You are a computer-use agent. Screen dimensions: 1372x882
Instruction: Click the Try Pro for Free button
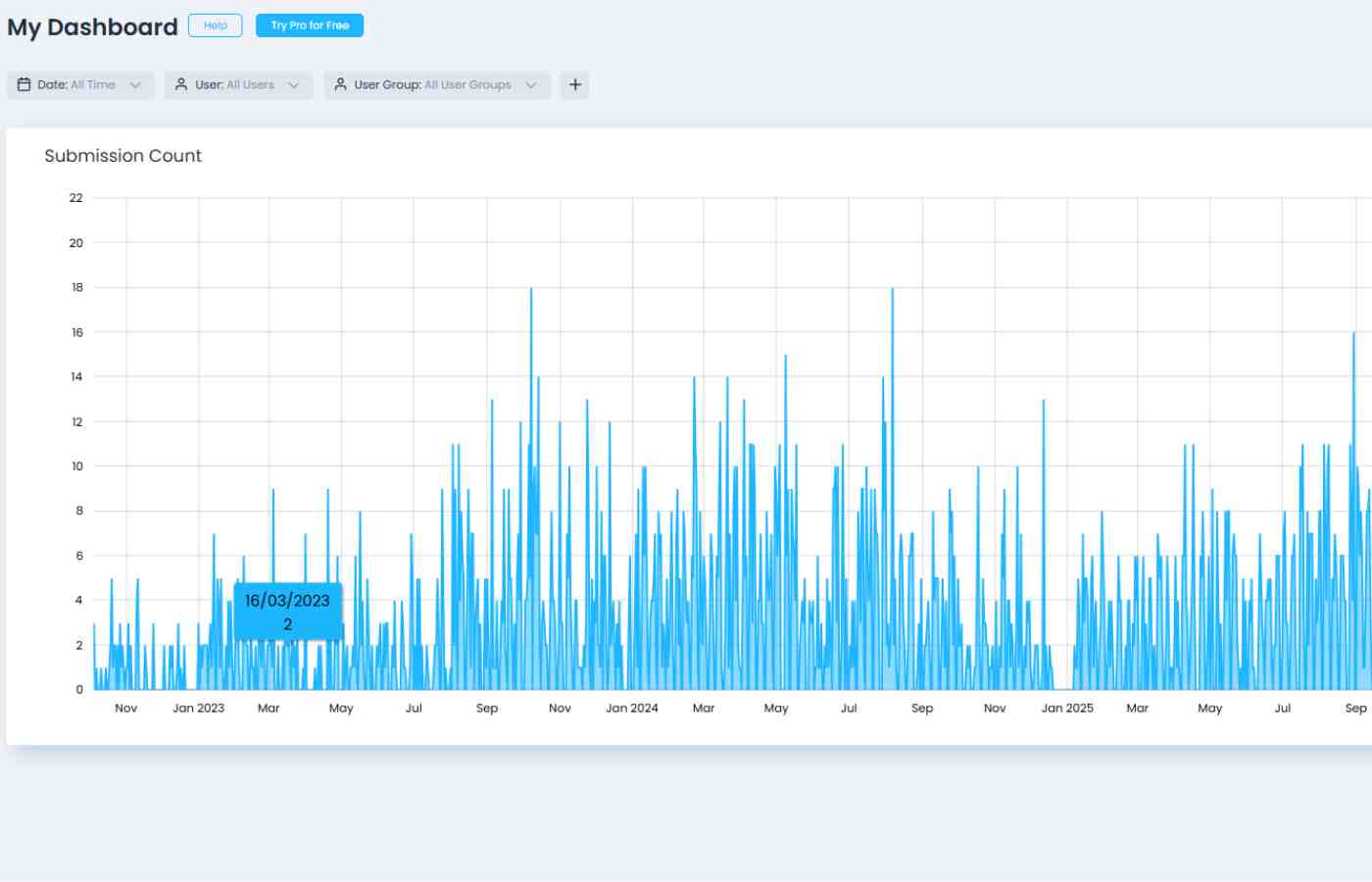pyautogui.click(x=309, y=25)
